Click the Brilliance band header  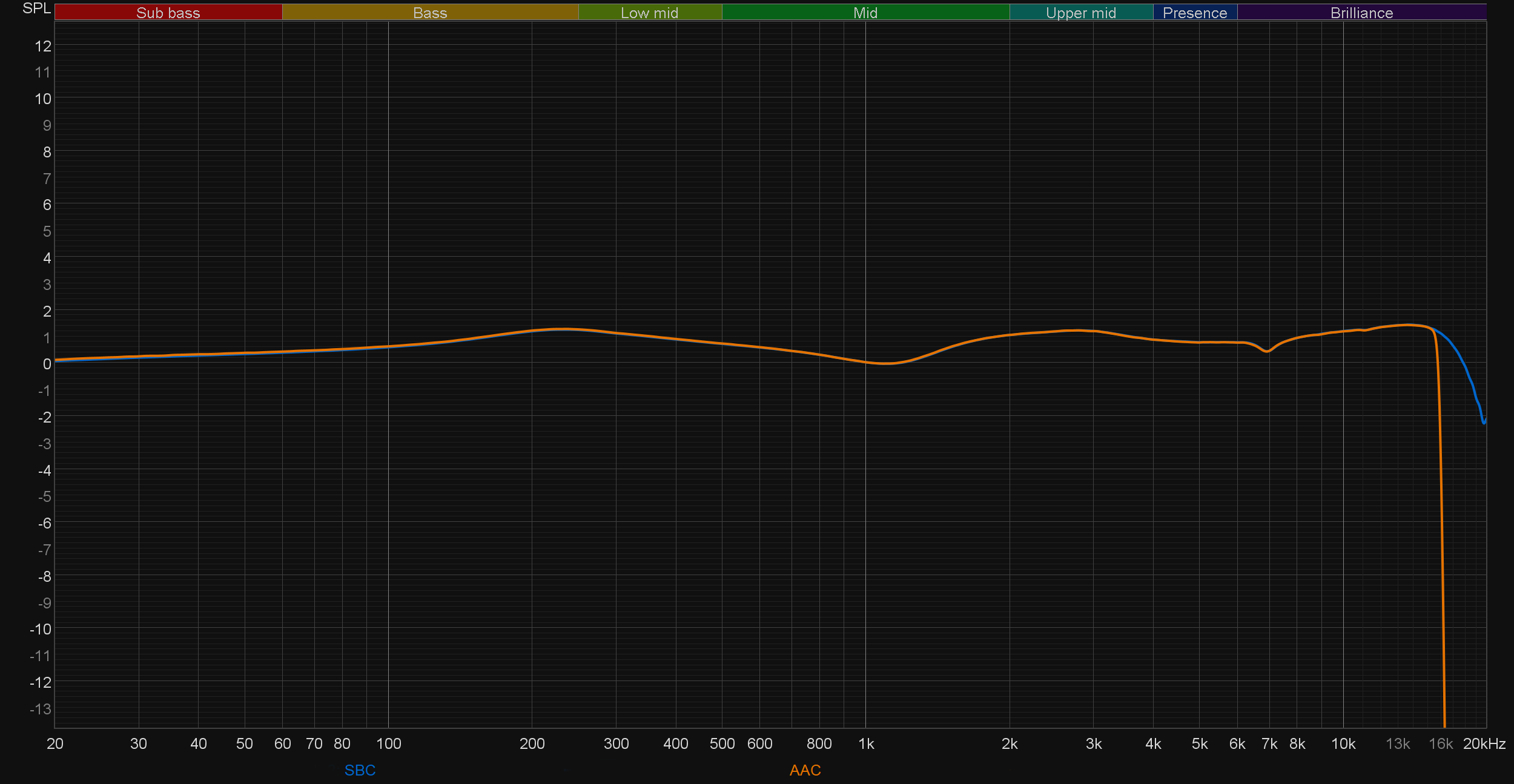(1361, 13)
